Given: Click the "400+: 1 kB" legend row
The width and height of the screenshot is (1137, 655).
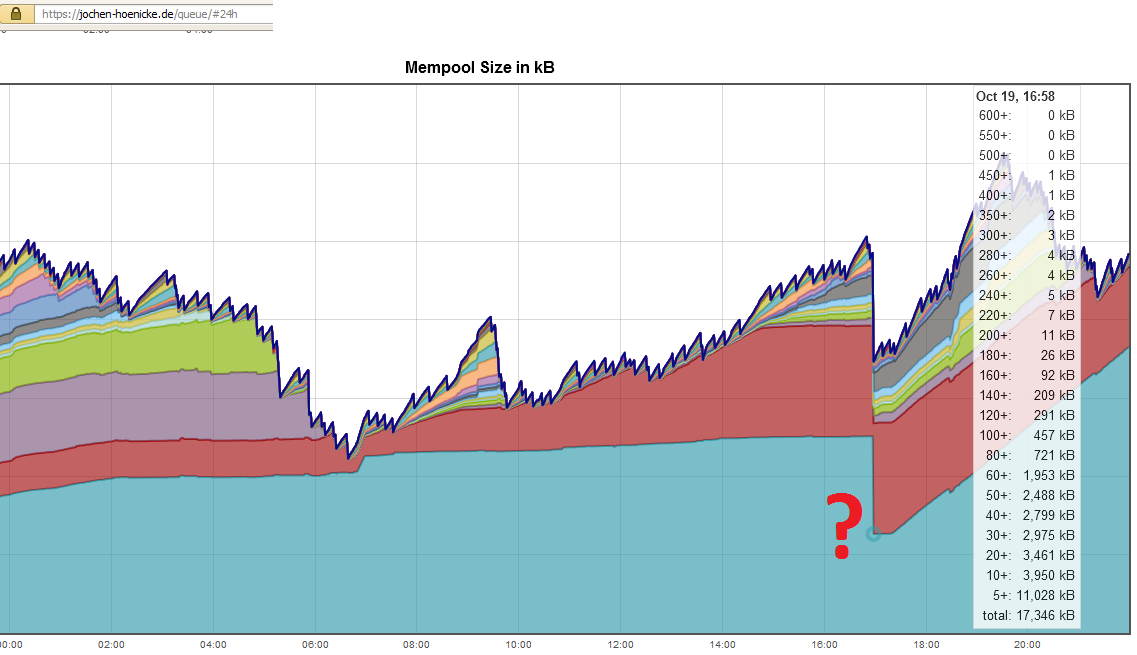Looking at the screenshot, I should [1026, 196].
